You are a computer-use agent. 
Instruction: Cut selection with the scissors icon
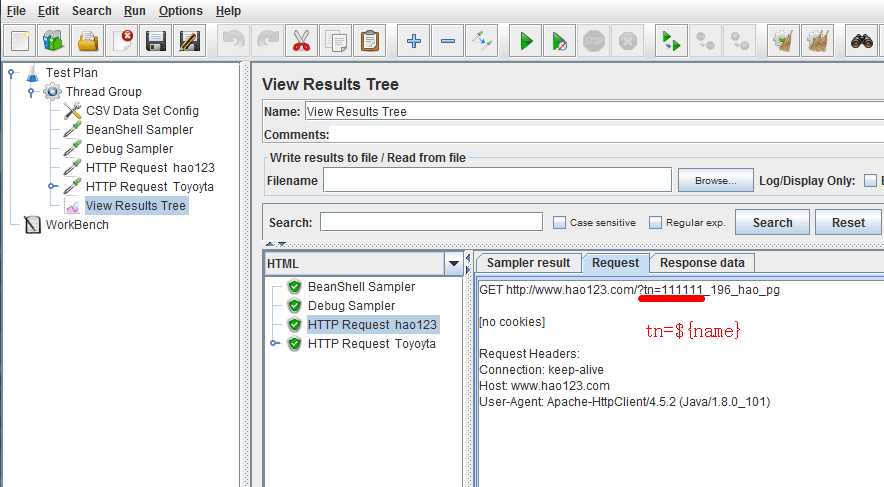click(x=302, y=41)
